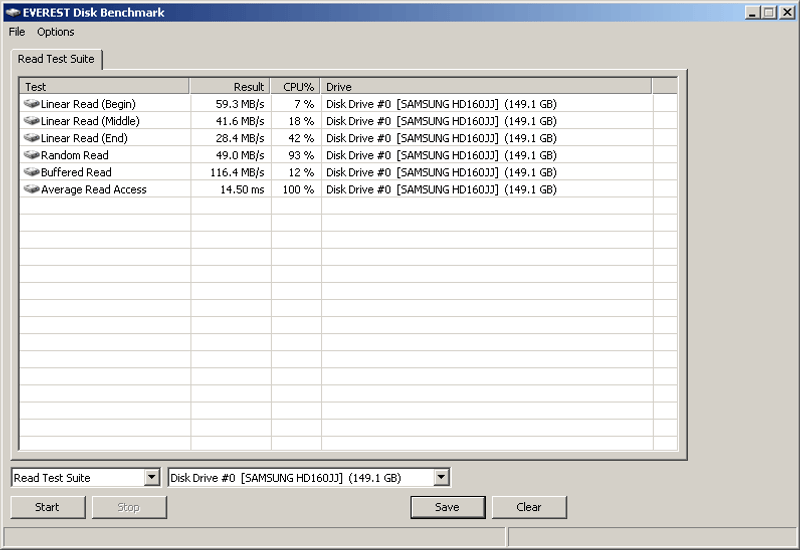Click the 59.3 MB/s result value
Image resolution: width=800 pixels, height=550 pixels.
(x=240, y=104)
